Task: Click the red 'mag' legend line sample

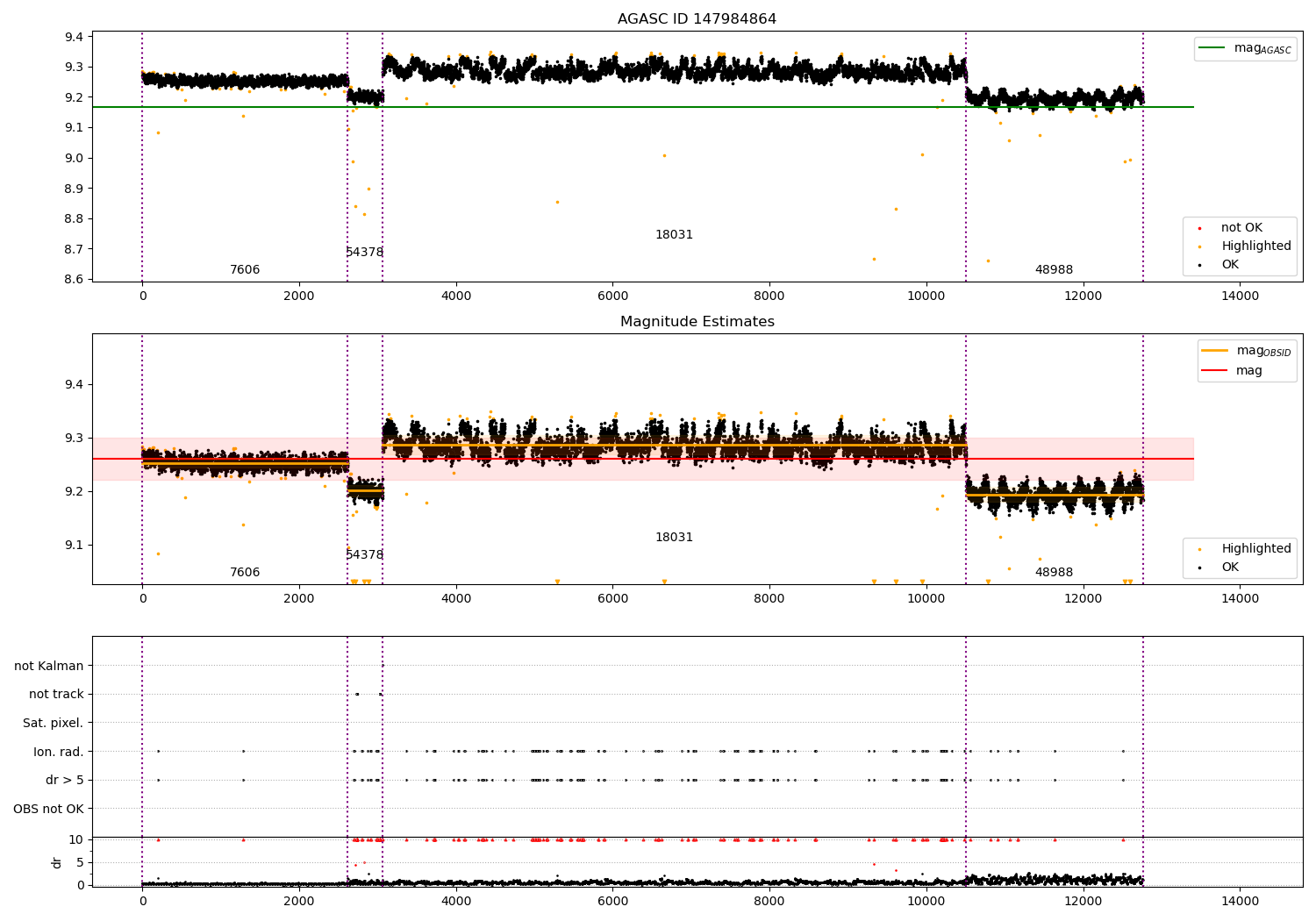Action: [x=1215, y=370]
